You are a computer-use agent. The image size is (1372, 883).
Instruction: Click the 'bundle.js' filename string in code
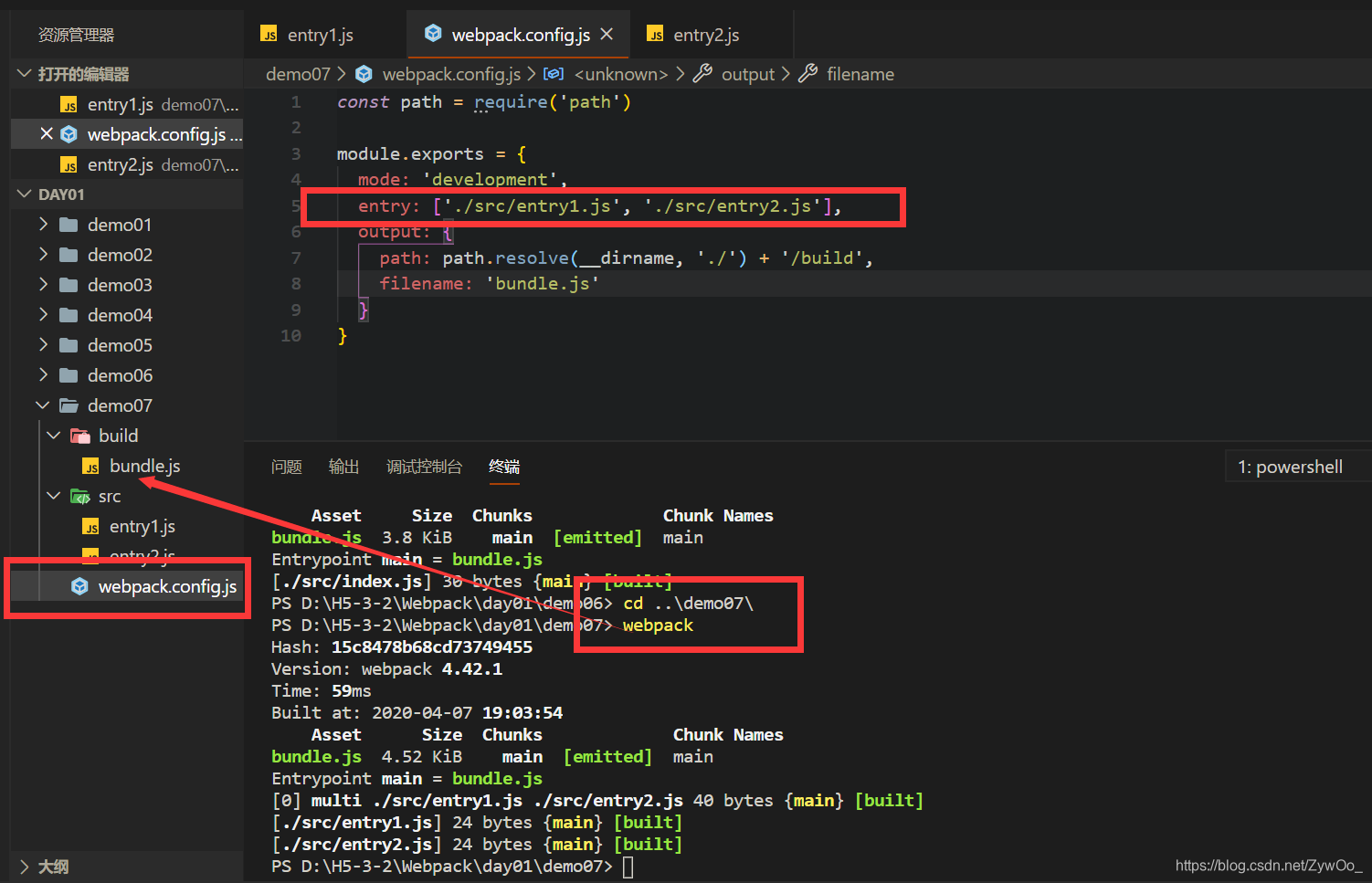[x=542, y=283]
